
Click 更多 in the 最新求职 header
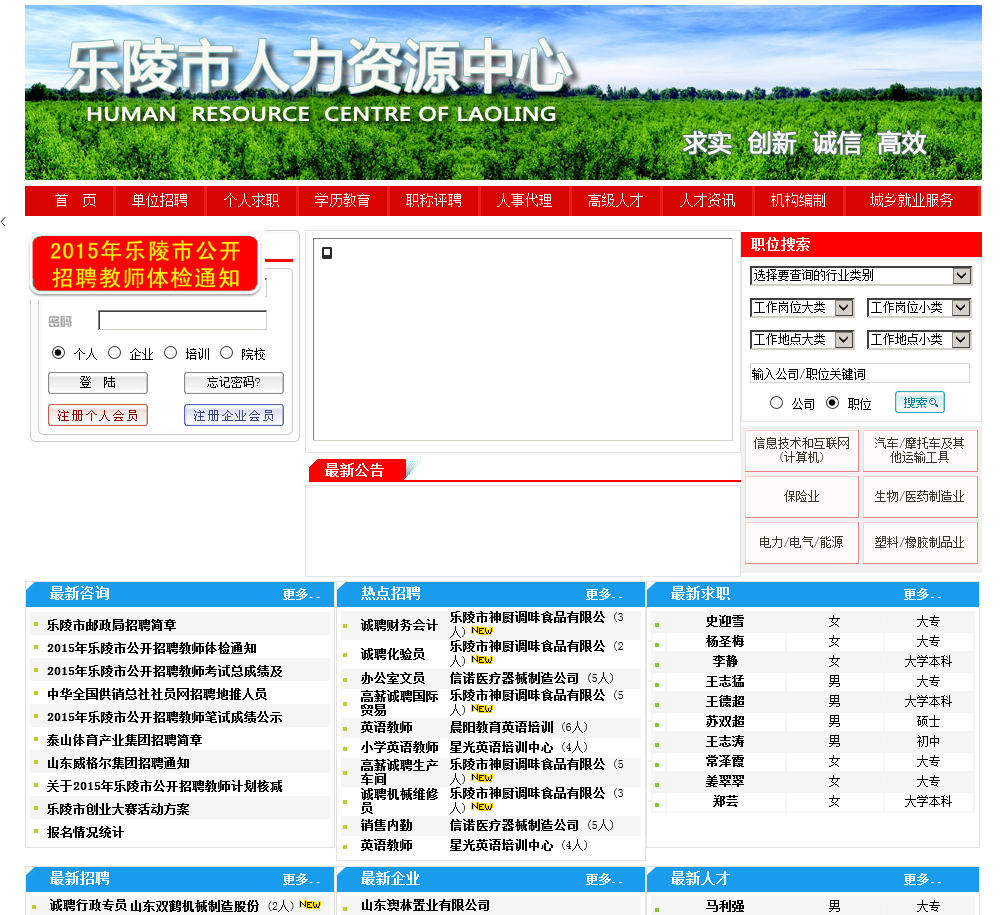[922, 595]
